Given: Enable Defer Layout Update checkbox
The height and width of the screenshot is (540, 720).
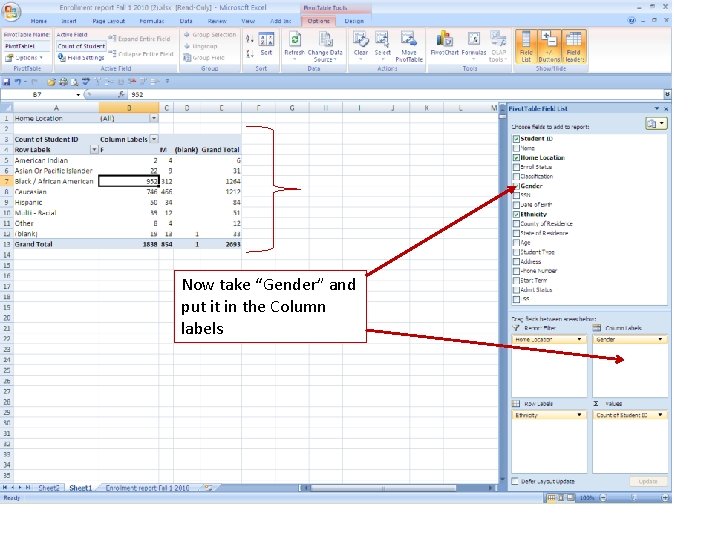Looking at the screenshot, I should 515,481.
